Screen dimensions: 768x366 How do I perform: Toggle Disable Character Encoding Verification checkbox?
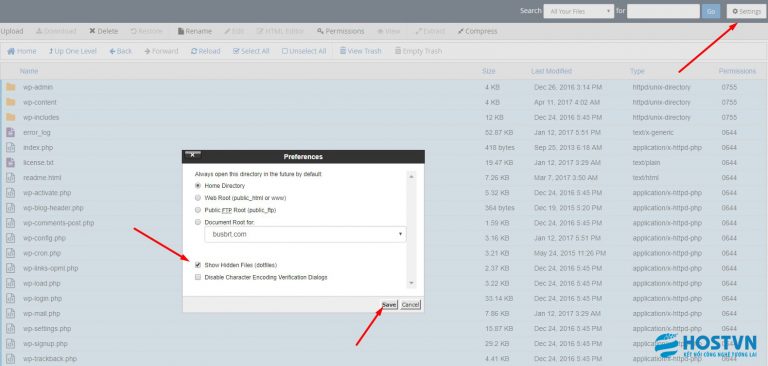coord(198,277)
